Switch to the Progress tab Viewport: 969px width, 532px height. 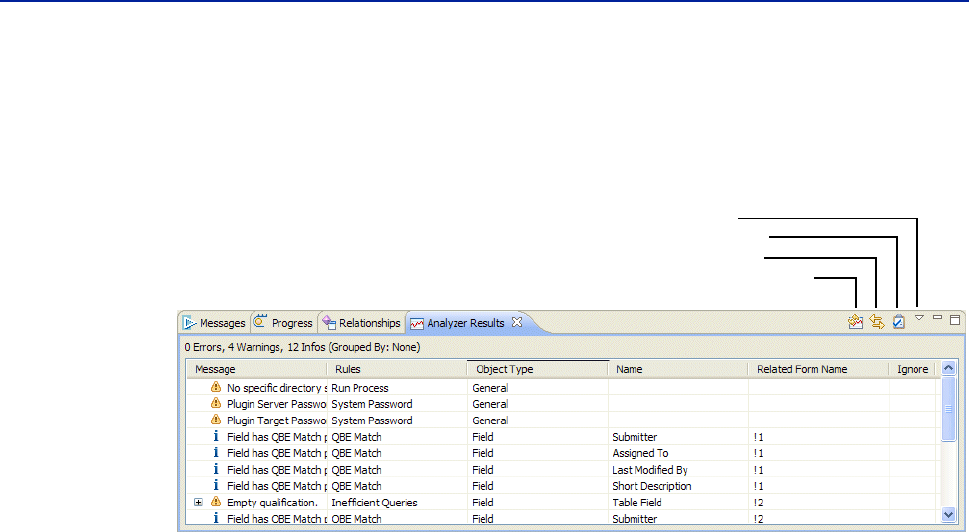(284, 323)
